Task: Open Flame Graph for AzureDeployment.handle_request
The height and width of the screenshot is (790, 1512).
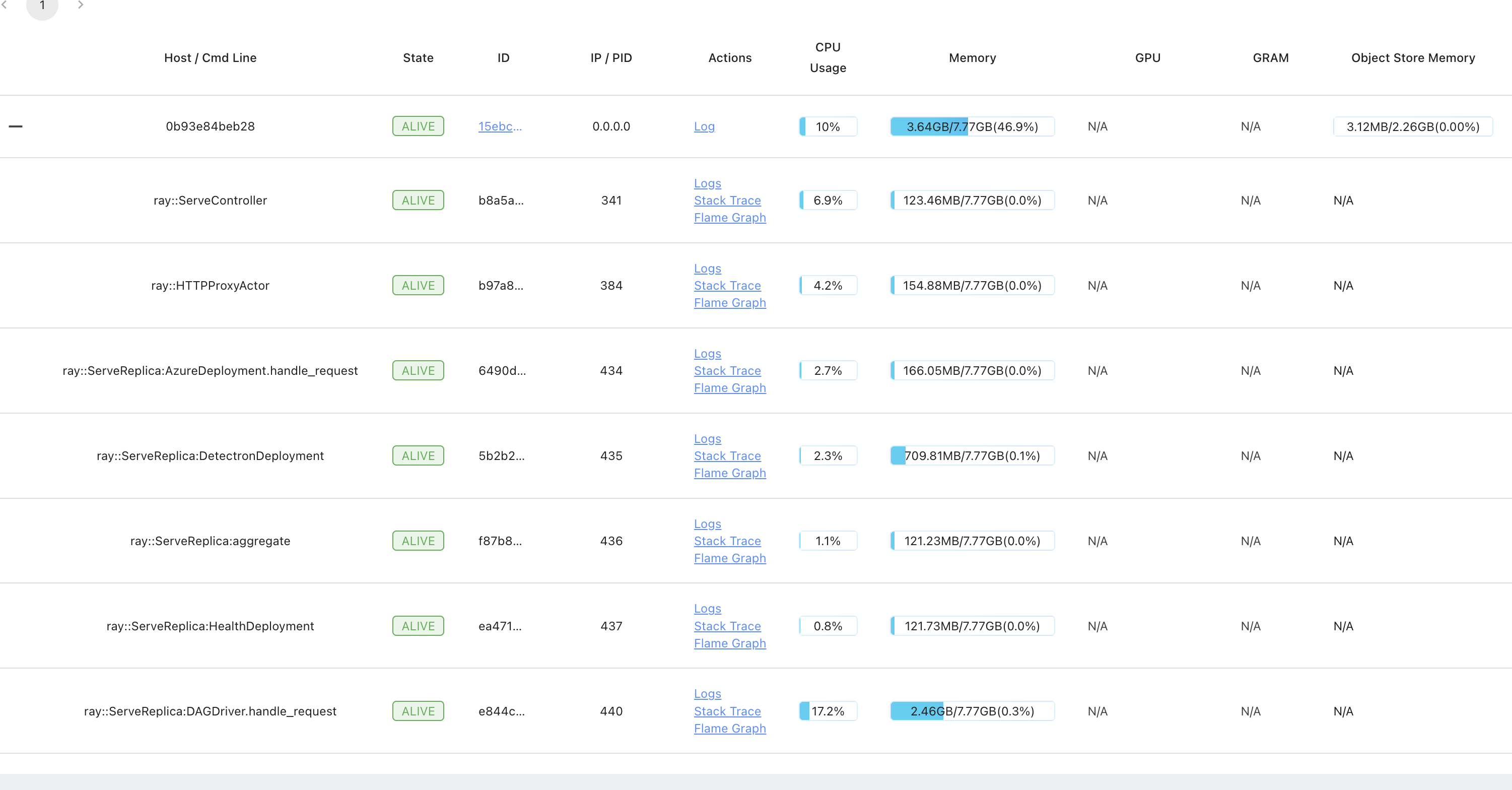Action: click(729, 387)
